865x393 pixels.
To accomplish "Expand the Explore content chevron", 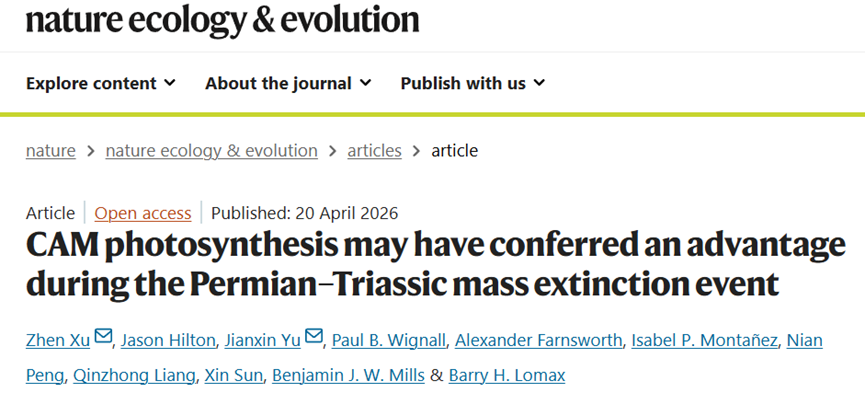I will 170,83.
